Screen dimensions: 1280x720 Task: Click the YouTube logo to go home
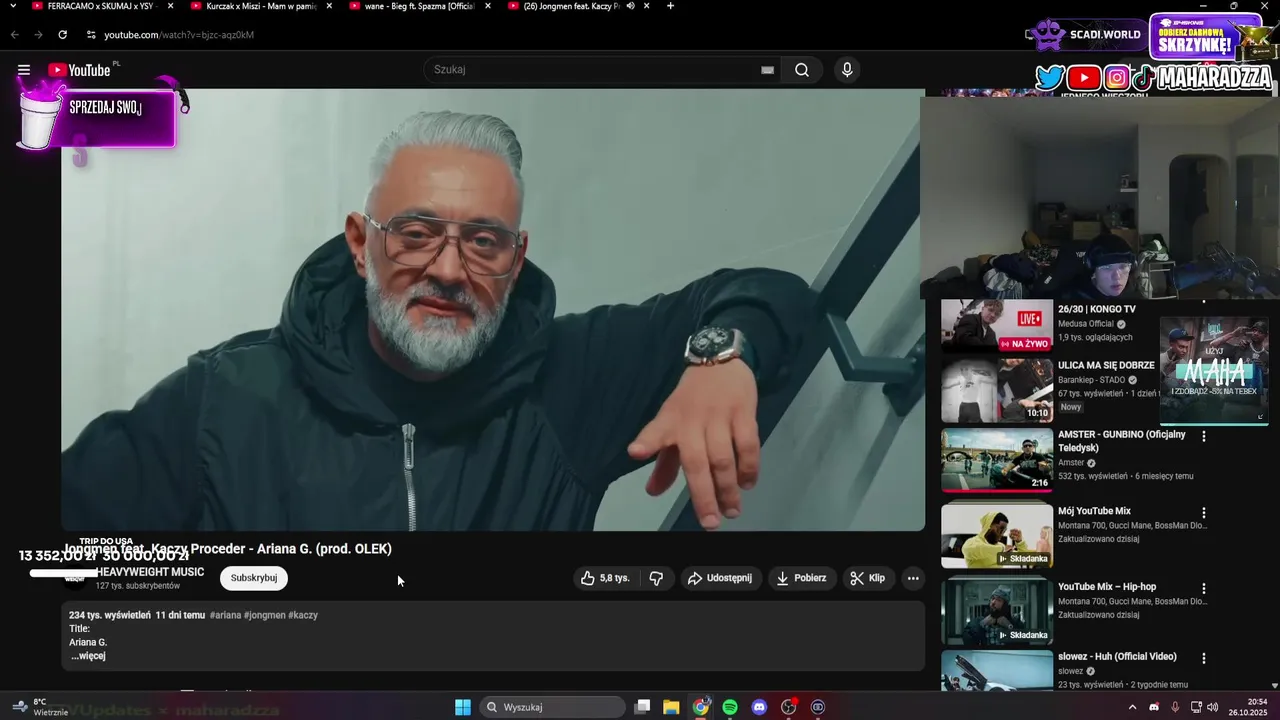80,70
